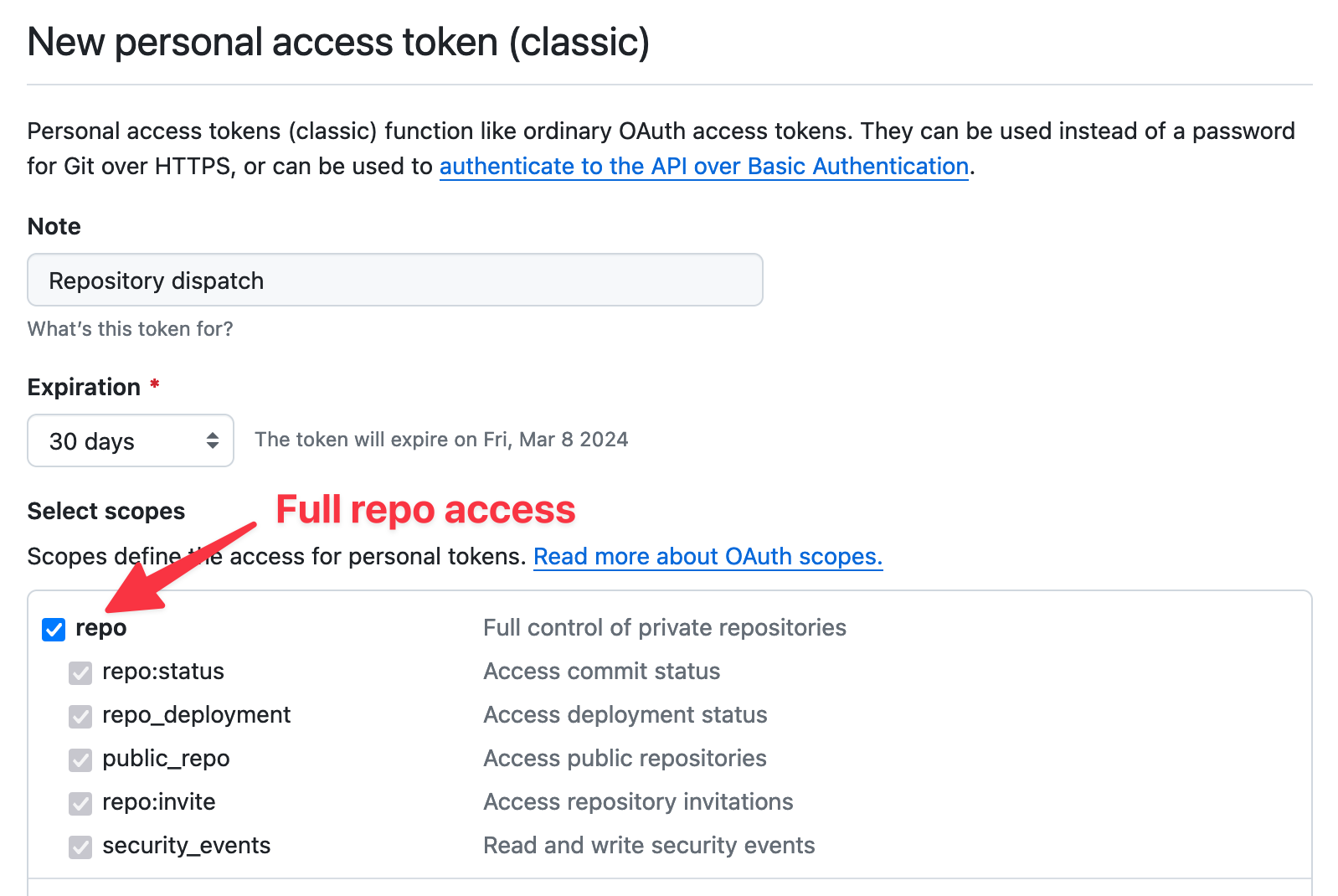Image resolution: width=1338 pixels, height=896 pixels.
Task: Toggle the repo_deployment checkbox
Action: coord(80,716)
